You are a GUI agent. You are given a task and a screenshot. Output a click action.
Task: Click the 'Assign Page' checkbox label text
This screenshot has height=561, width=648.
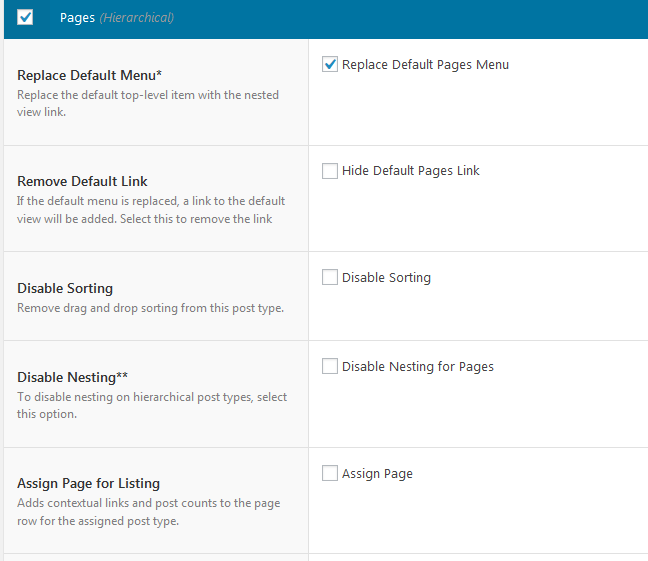(x=377, y=473)
